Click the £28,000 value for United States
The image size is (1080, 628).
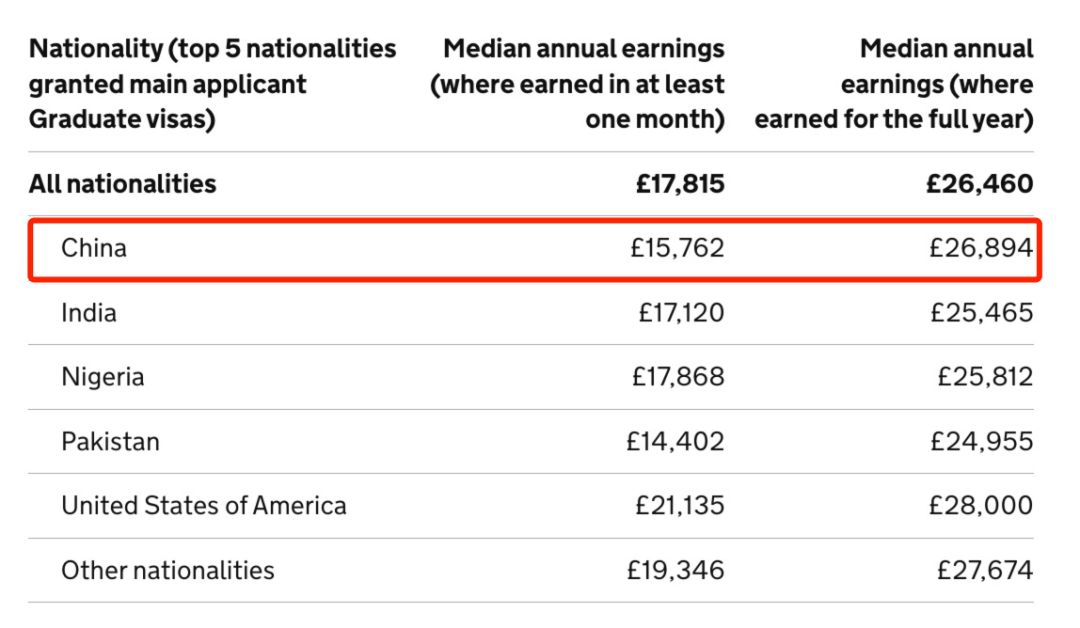(981, 505)
